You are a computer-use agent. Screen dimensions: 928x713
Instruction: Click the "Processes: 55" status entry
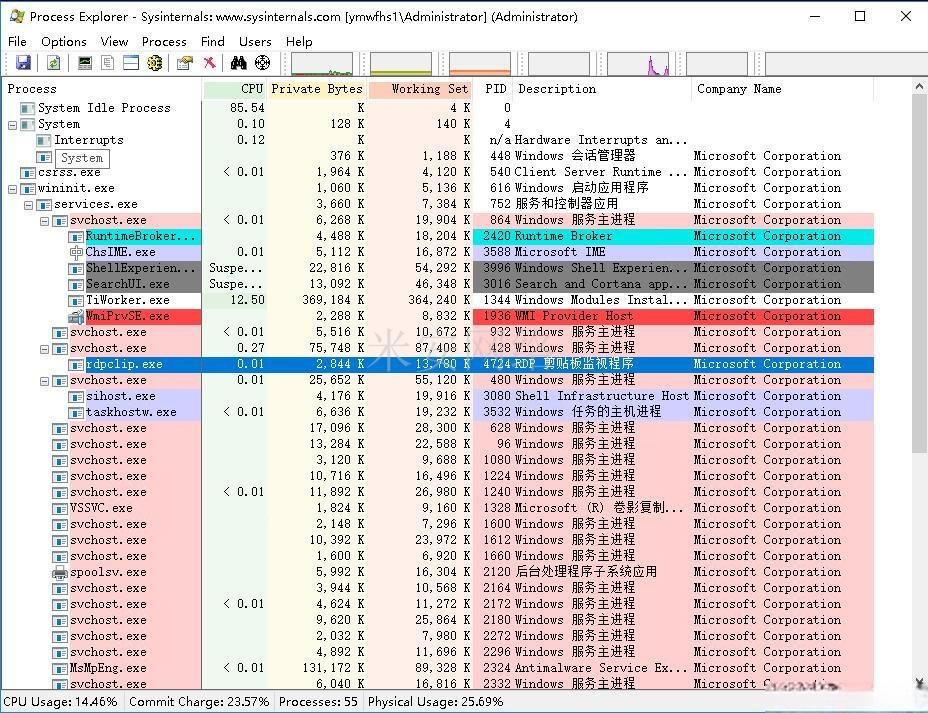318,702
